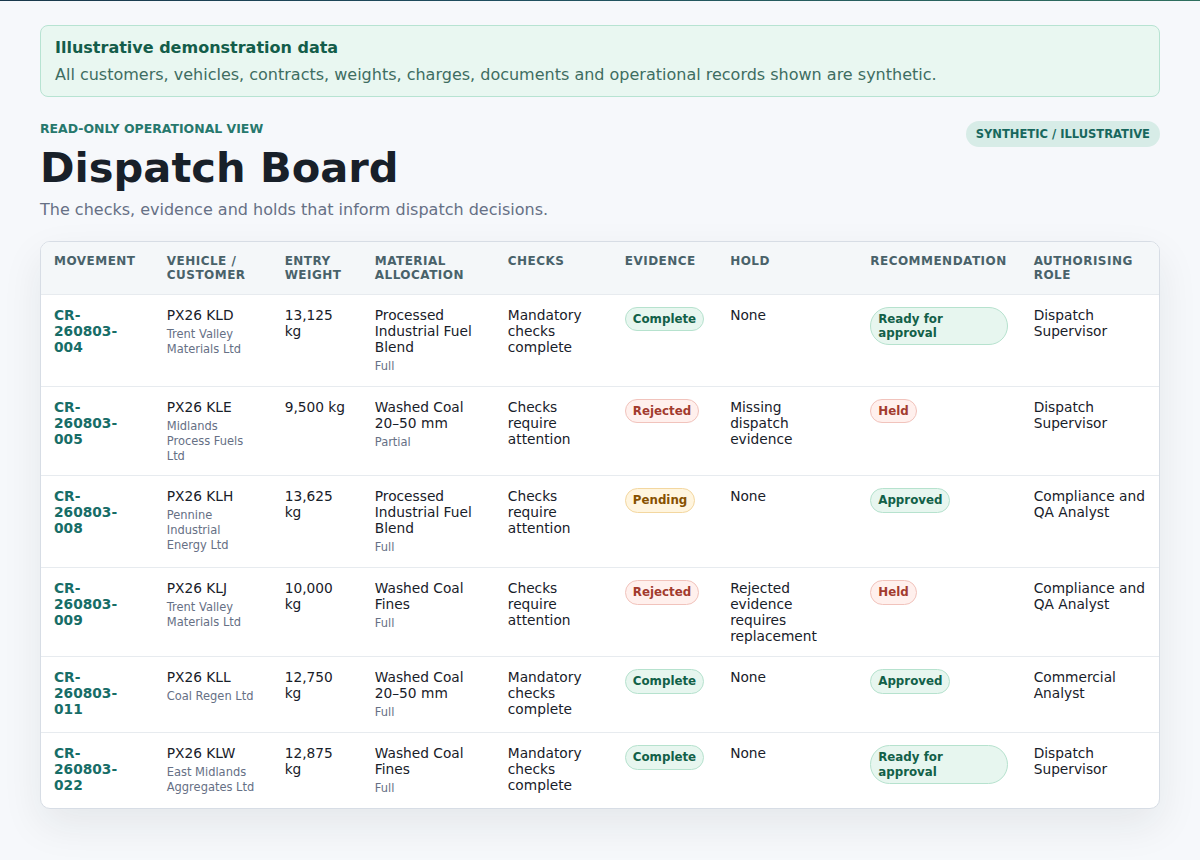
Task: Click entry weight 13,625 kg
Action: pos(309,504)
